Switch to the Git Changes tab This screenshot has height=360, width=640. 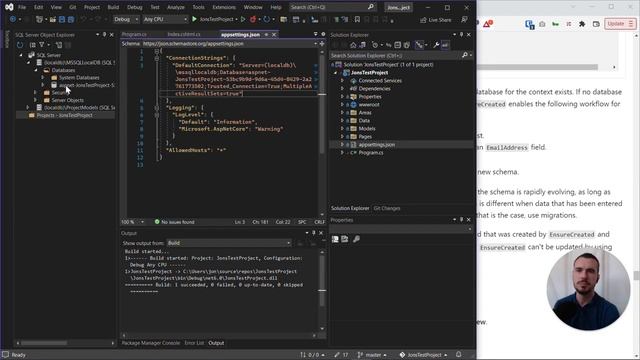[x=387, y=209]
